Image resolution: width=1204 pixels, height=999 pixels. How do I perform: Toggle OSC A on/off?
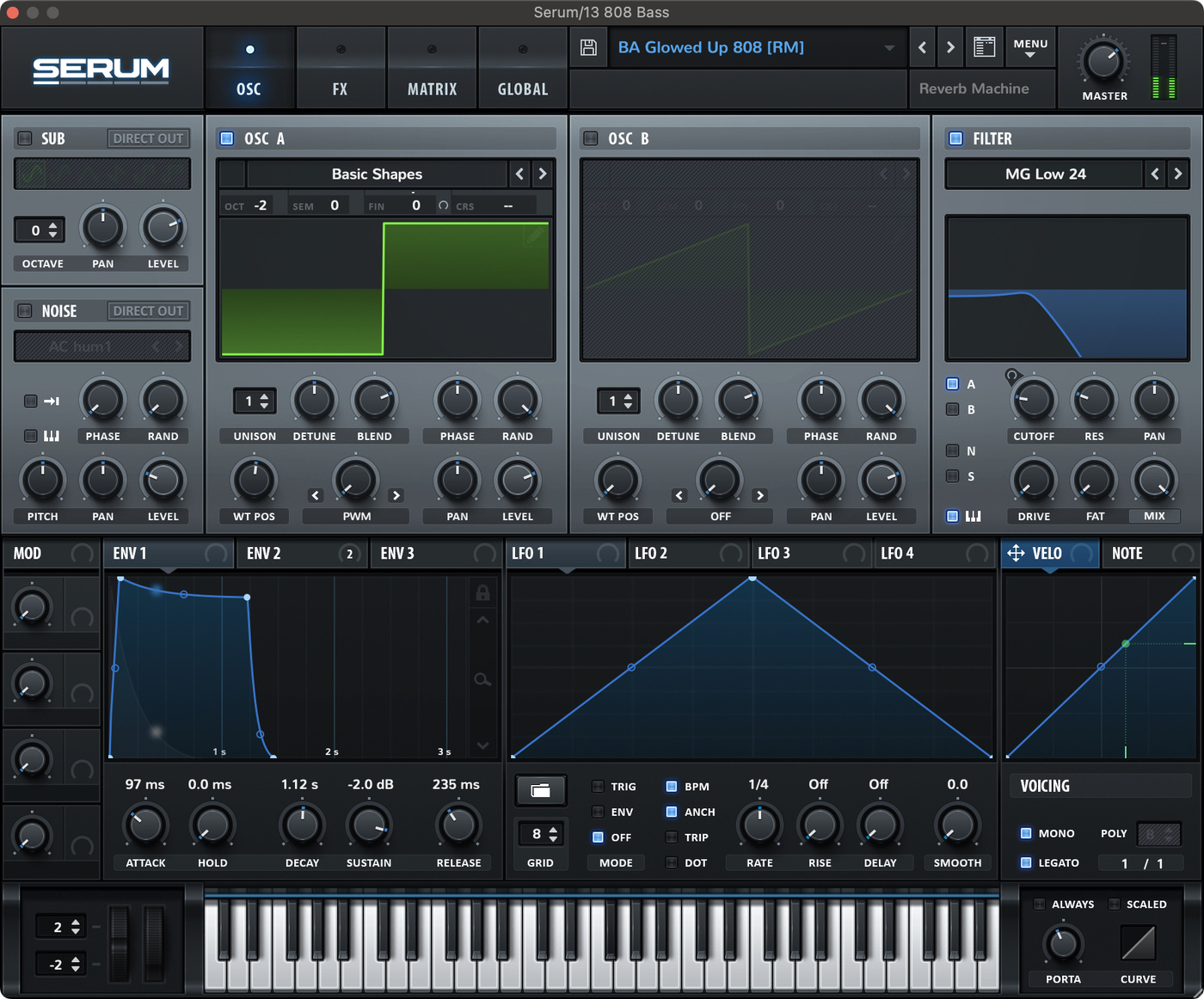tap(227, 138)
